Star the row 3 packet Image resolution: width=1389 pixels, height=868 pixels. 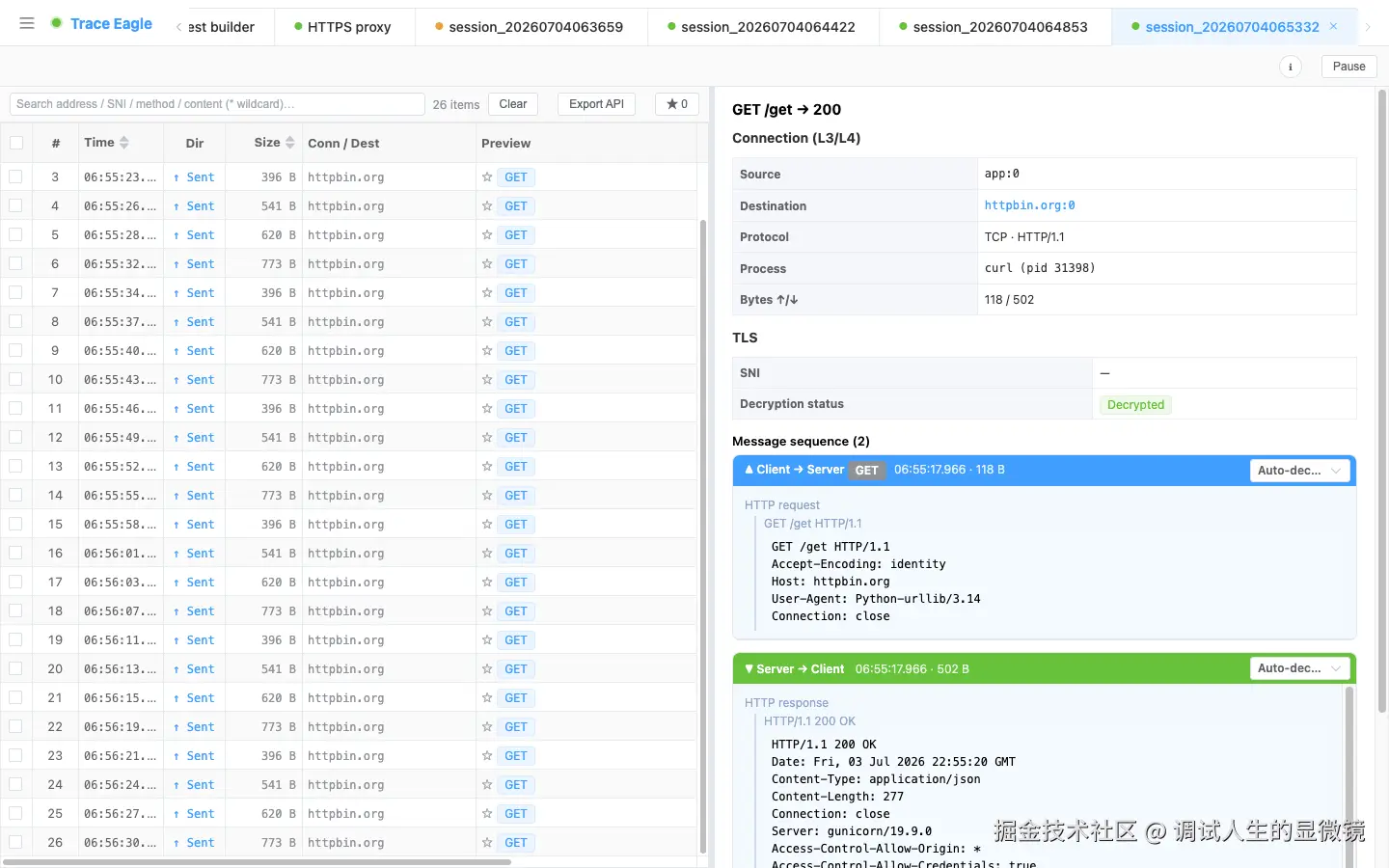click(x=487, y=177)
